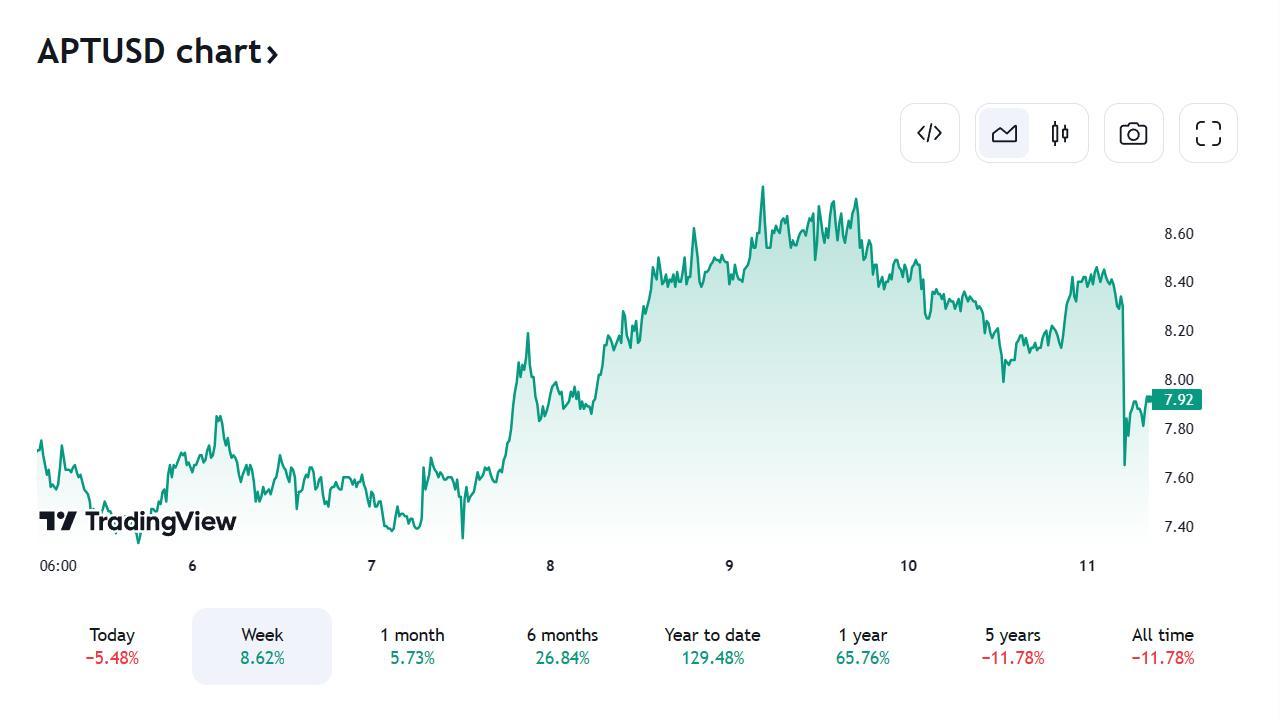Open the chart in fullscreen mode
1280x720 pixels.
(1208, 133)
